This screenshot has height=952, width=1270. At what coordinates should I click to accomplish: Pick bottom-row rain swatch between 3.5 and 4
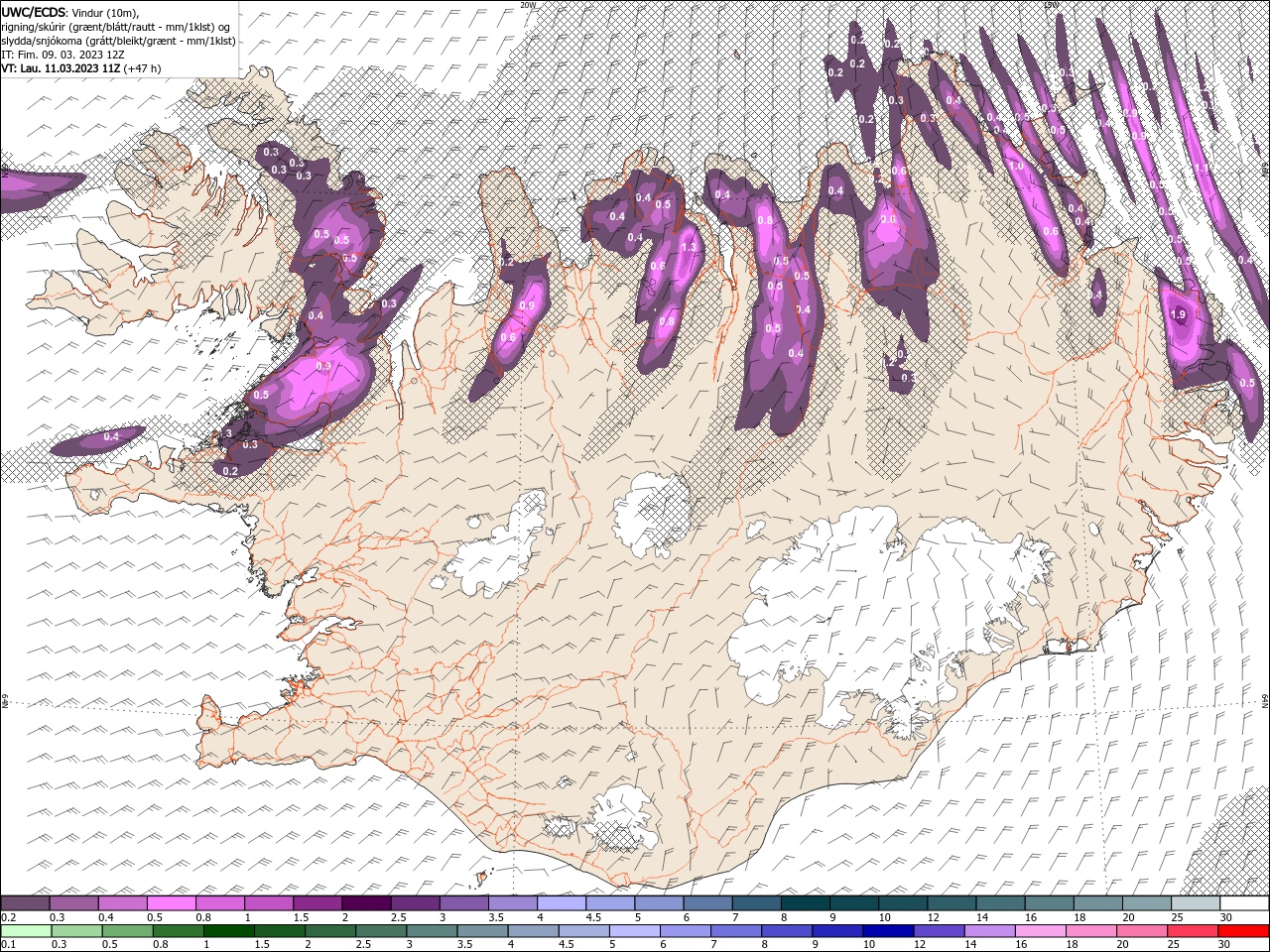(x=483, y=931)
